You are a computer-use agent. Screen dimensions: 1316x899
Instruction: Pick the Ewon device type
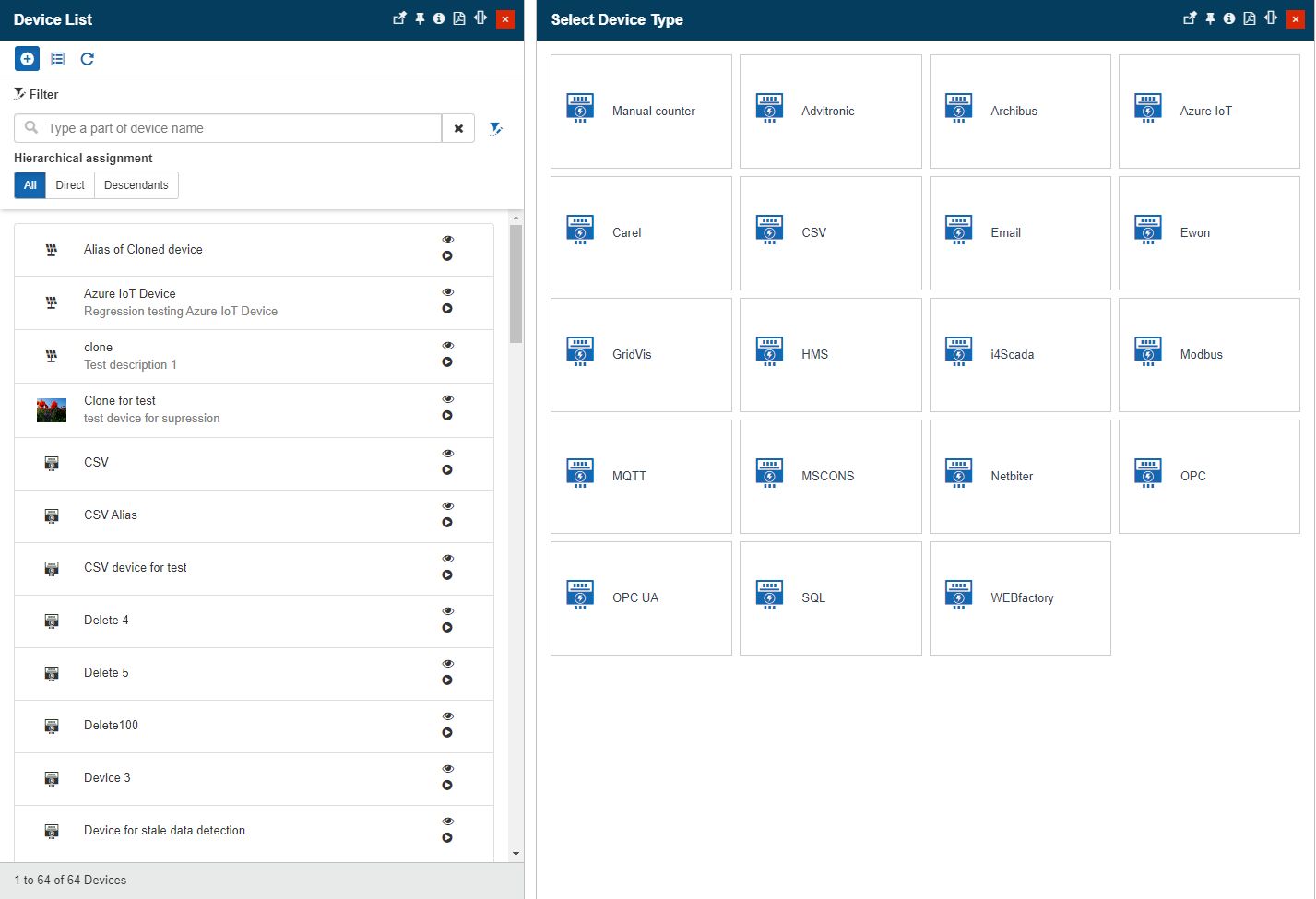click(1209, 233)
